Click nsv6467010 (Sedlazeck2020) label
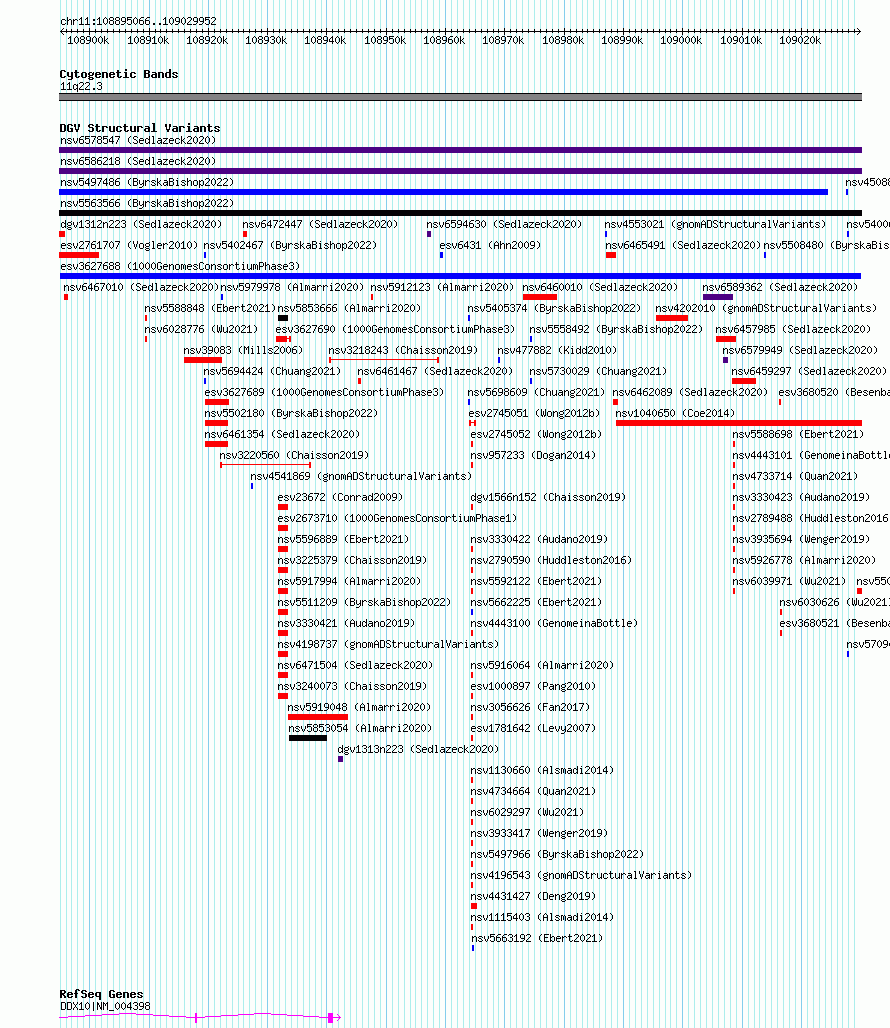The width and height of the screenshot is (890, 1028). tap(141, 287)
